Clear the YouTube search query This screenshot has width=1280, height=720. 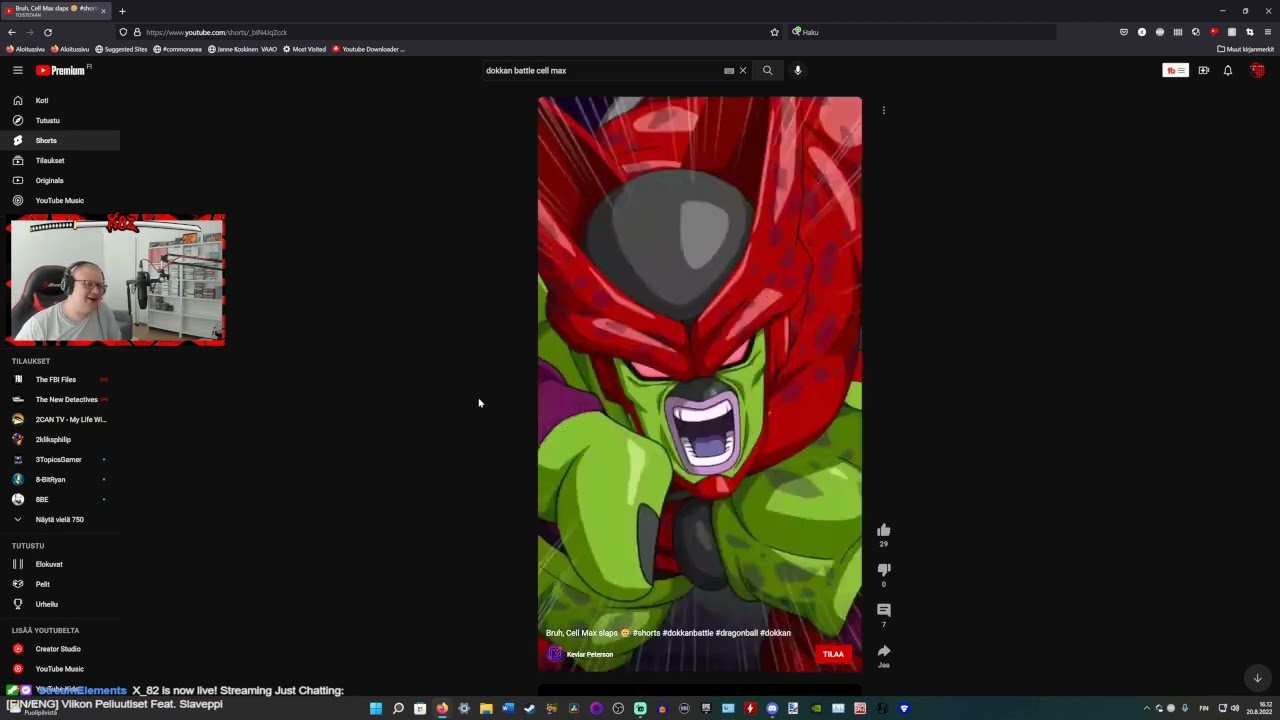743,71
